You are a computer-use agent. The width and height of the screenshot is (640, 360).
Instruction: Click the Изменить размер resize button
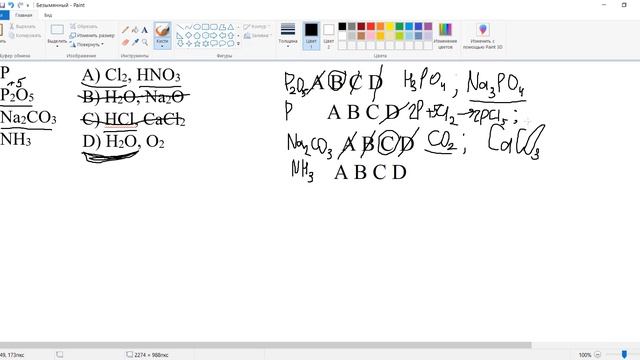[92, 36]
